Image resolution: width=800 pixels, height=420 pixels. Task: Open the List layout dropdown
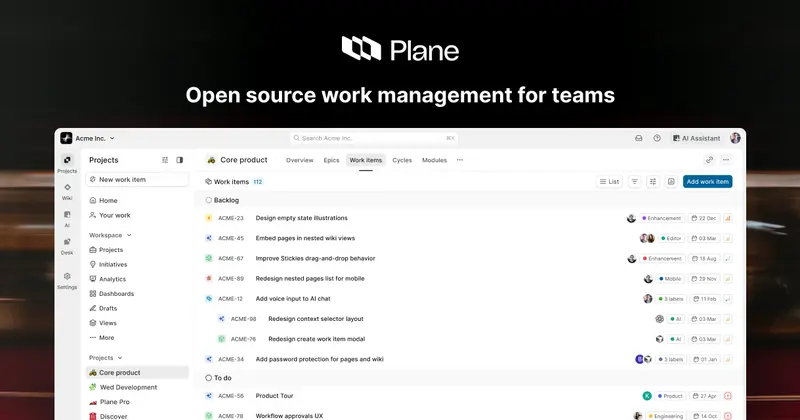click(609, 182)
